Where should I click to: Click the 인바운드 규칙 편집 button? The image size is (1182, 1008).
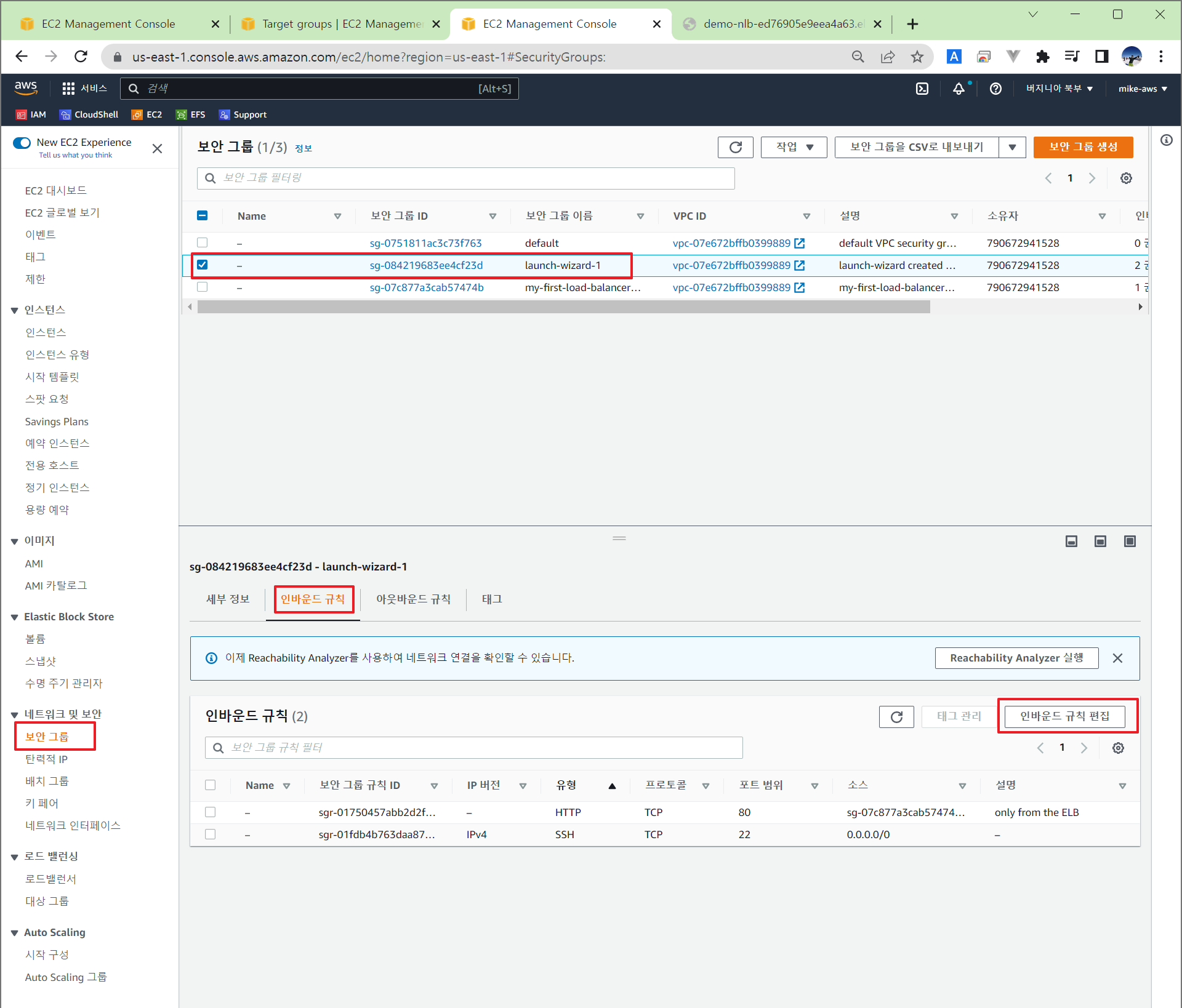pyautogui.click(x=1064, y=716)
